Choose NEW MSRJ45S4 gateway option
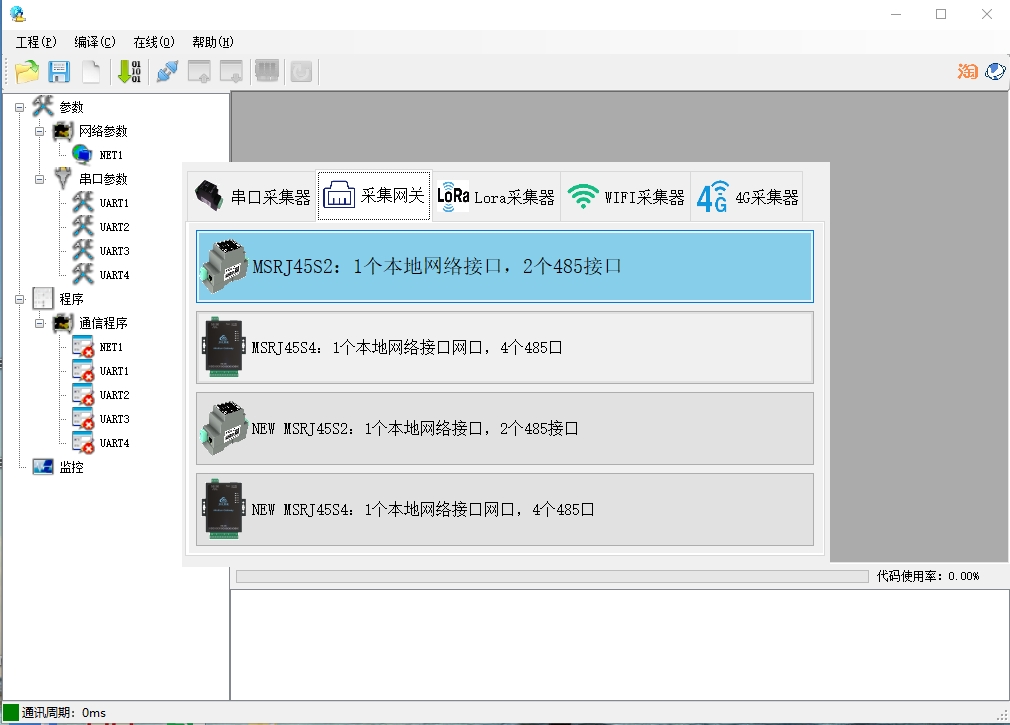Viewport: 1010px width, 725px height. [x=505, y=510]
